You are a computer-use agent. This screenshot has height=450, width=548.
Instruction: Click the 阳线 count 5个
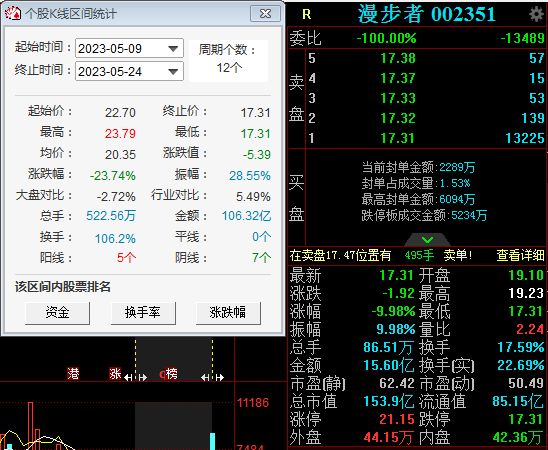click(126, 258)
